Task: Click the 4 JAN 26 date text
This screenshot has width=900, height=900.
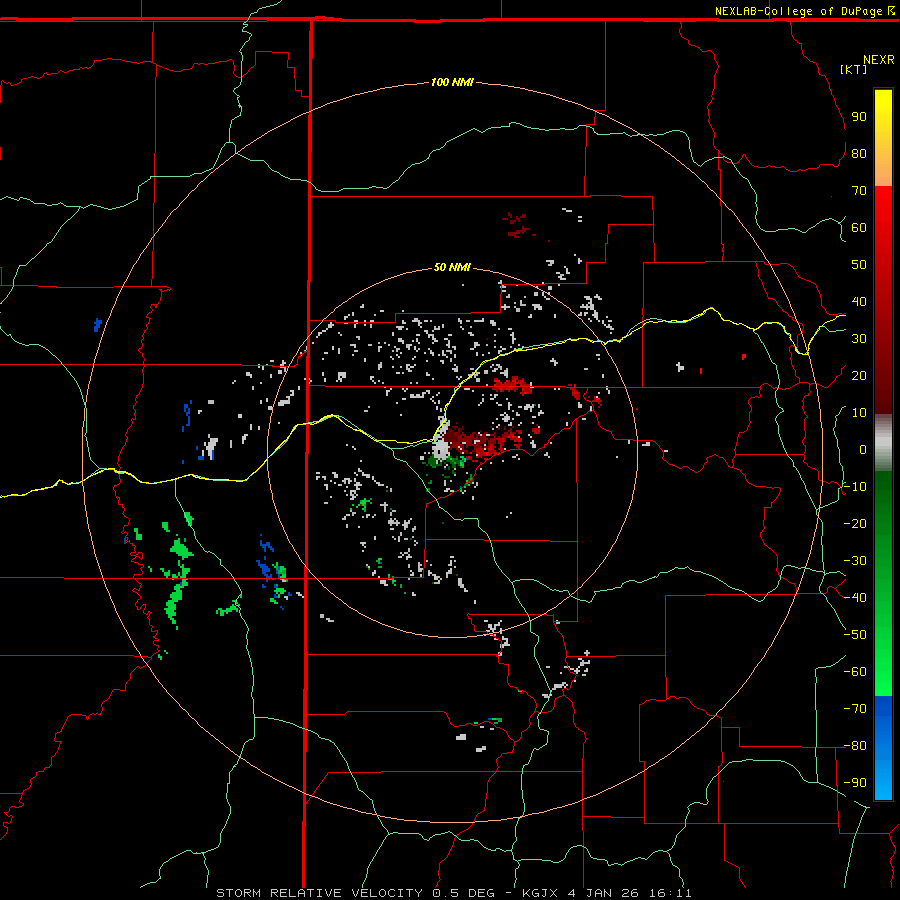Action: pos(603,893)
